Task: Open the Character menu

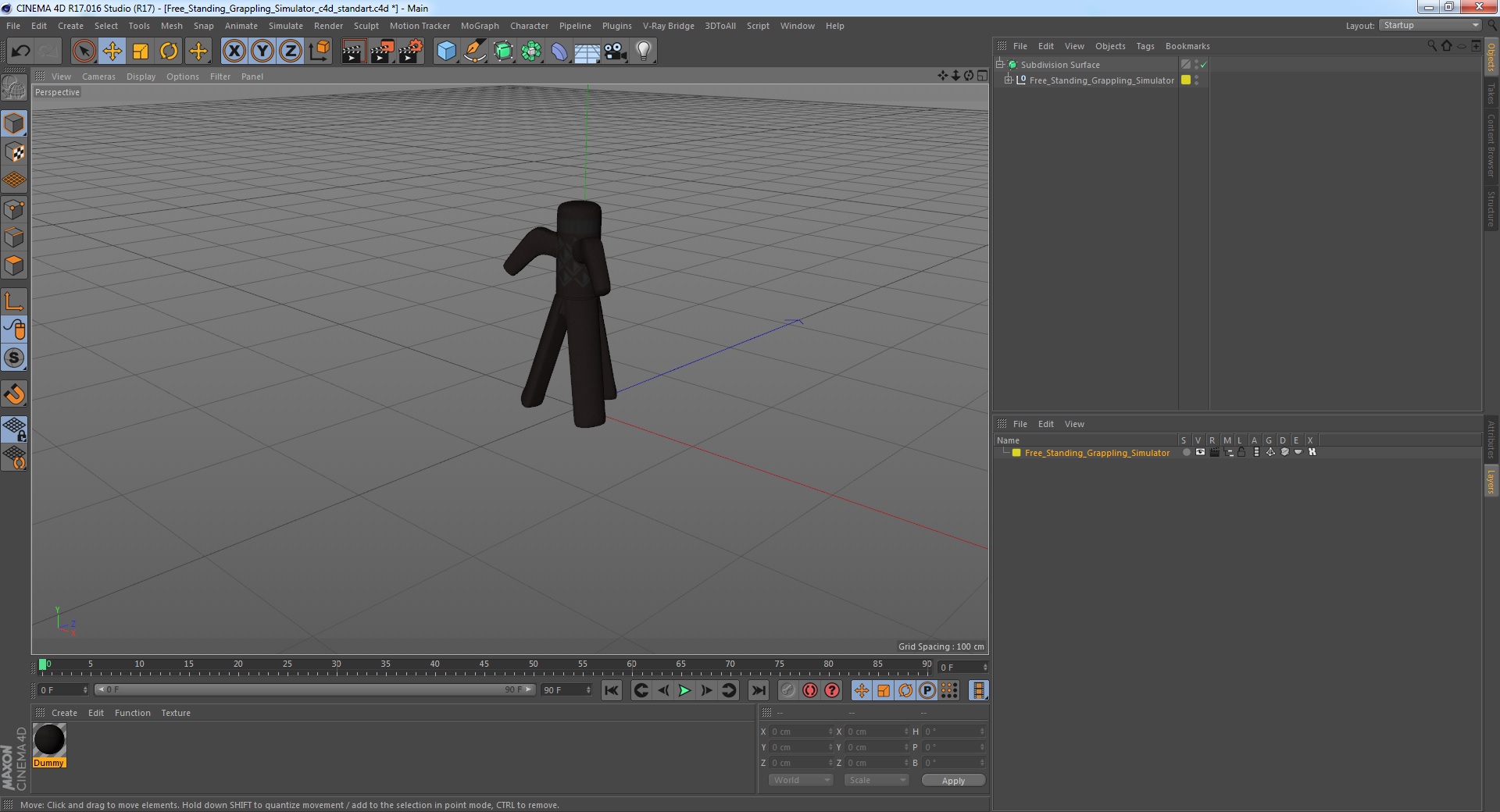Action: 529,26
